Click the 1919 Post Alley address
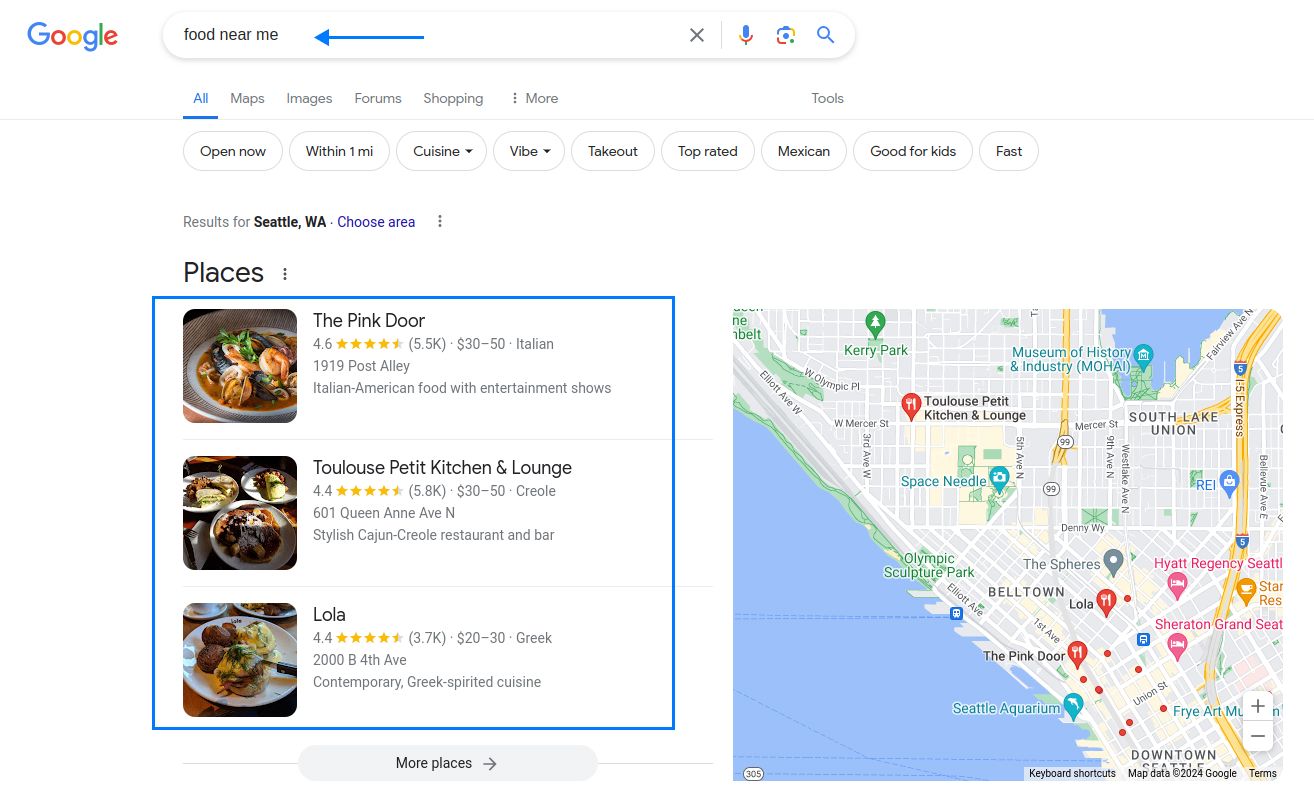 [x=362, y=366]
